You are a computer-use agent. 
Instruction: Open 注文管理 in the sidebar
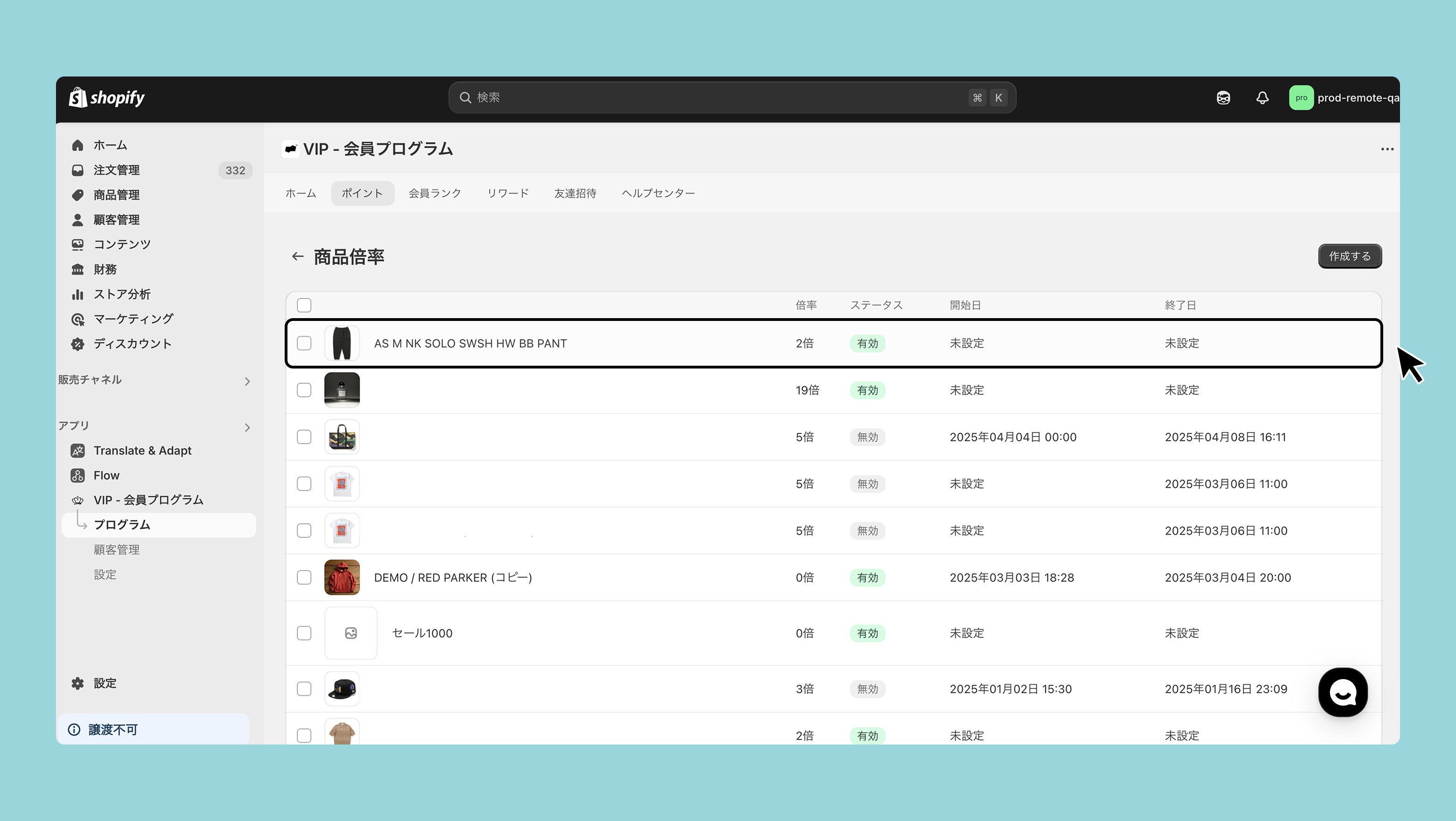click(x=117, y=170)
